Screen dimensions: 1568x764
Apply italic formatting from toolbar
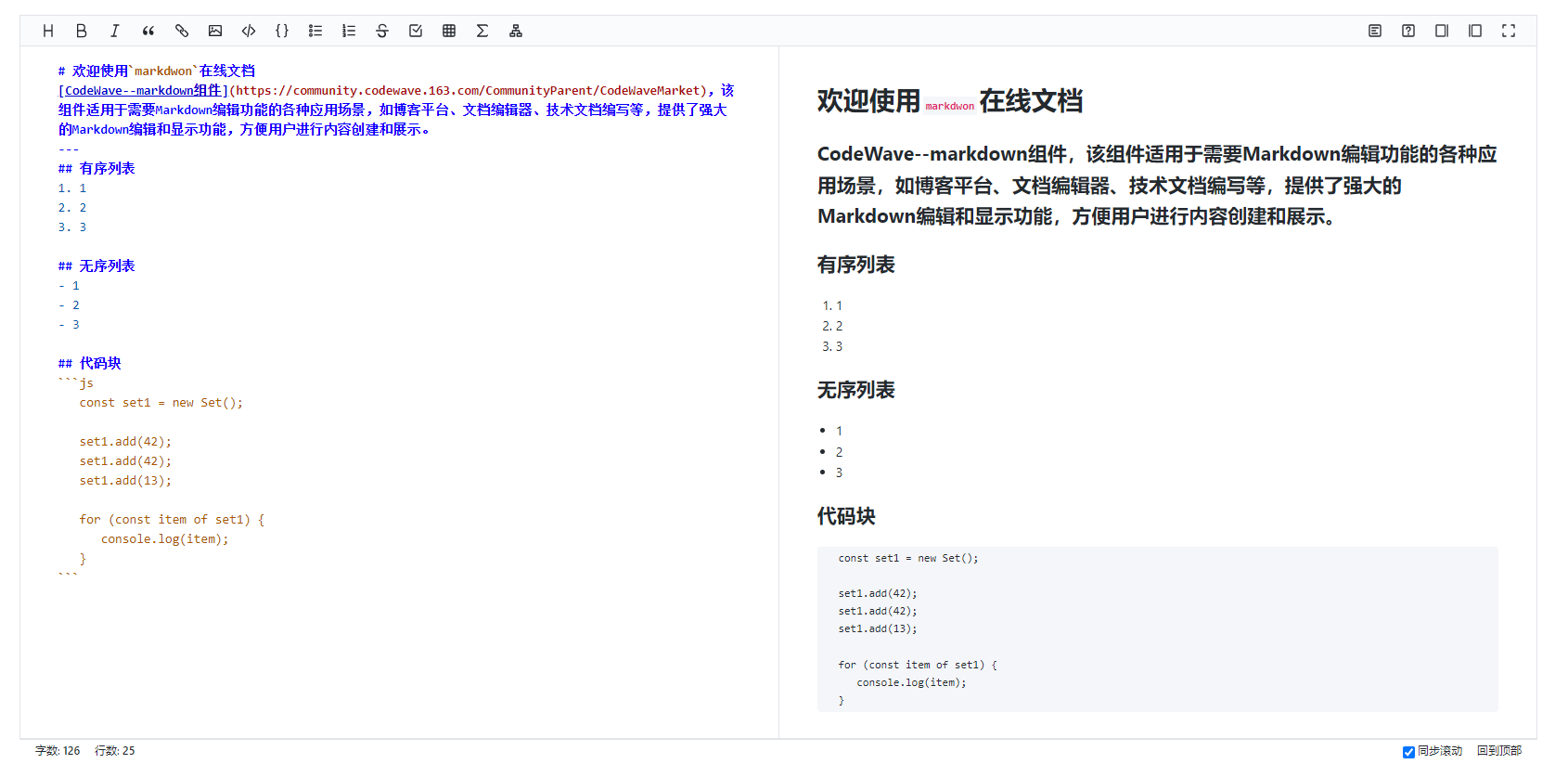pos(115,31)
